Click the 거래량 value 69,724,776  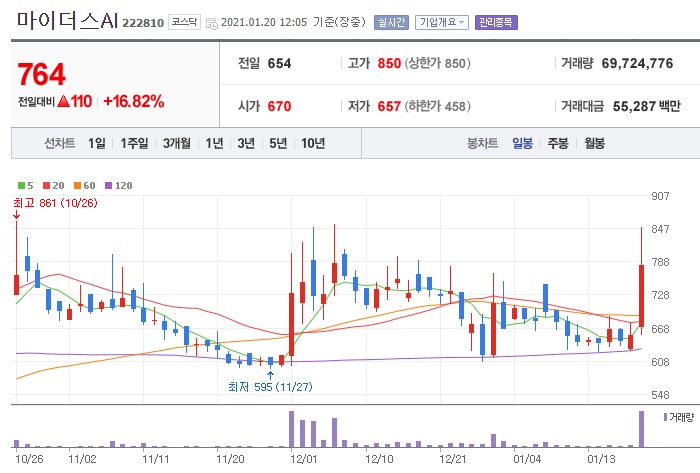click(x=637, y=63)
